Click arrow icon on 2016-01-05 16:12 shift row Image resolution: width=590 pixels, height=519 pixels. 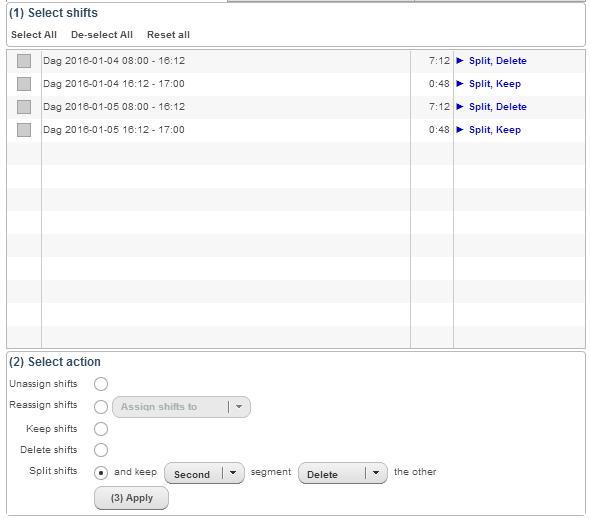(459, 129)
